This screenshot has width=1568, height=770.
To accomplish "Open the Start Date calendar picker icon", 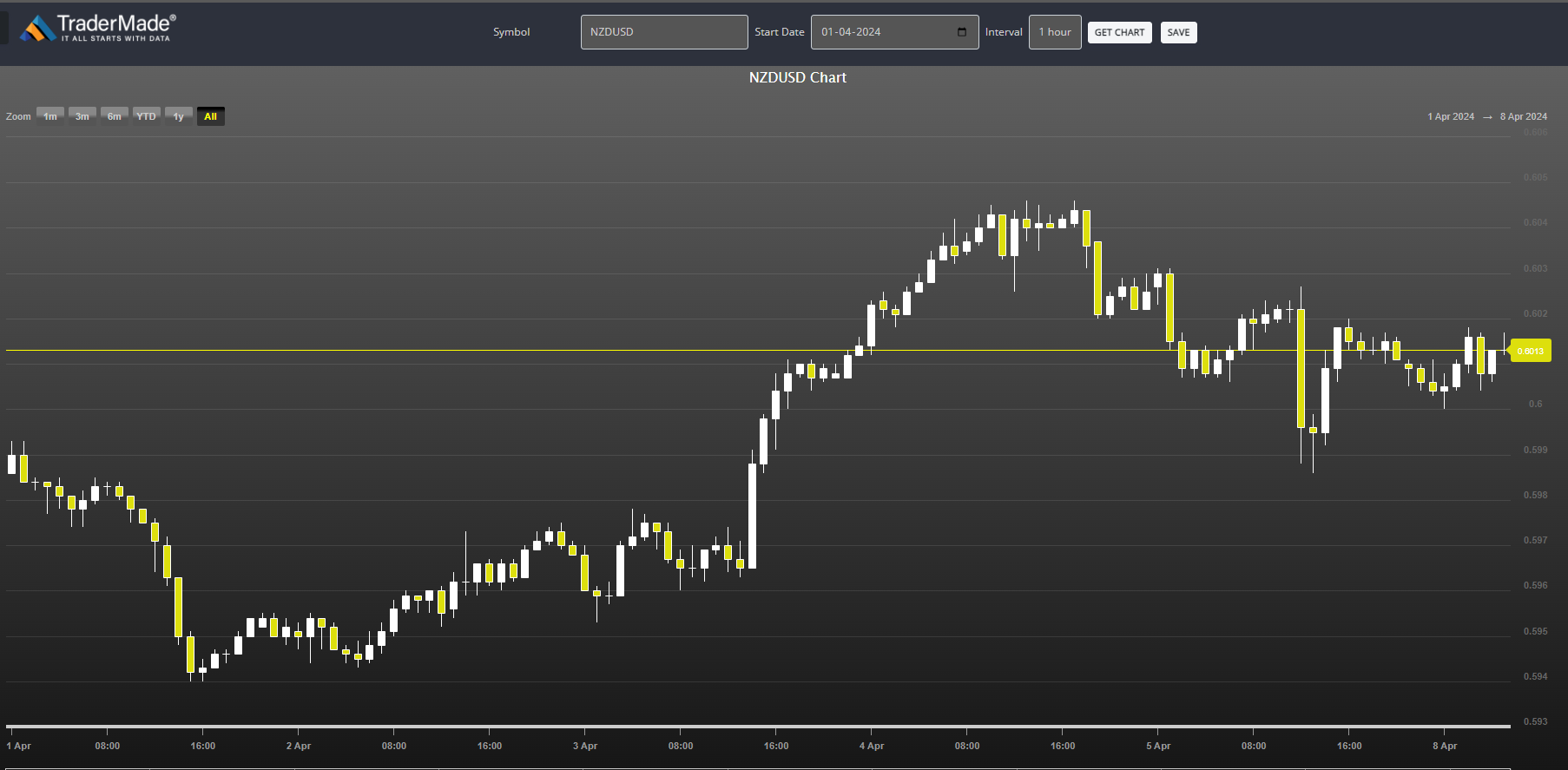I will tap(962, 32).
